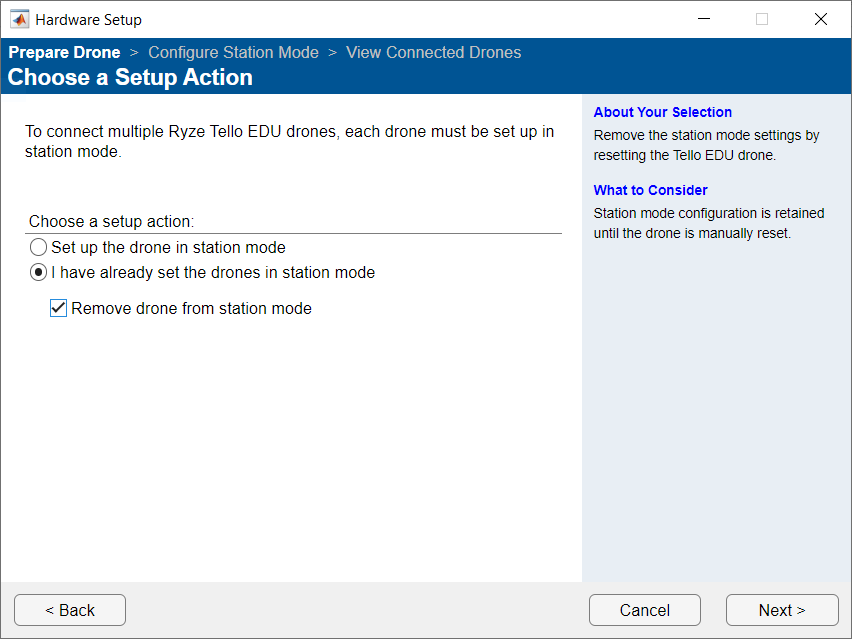The height and width of the screenshot is (639, 852).
Task: Minimize the Hardware Setup window
Action: click(x=703, y=18)
